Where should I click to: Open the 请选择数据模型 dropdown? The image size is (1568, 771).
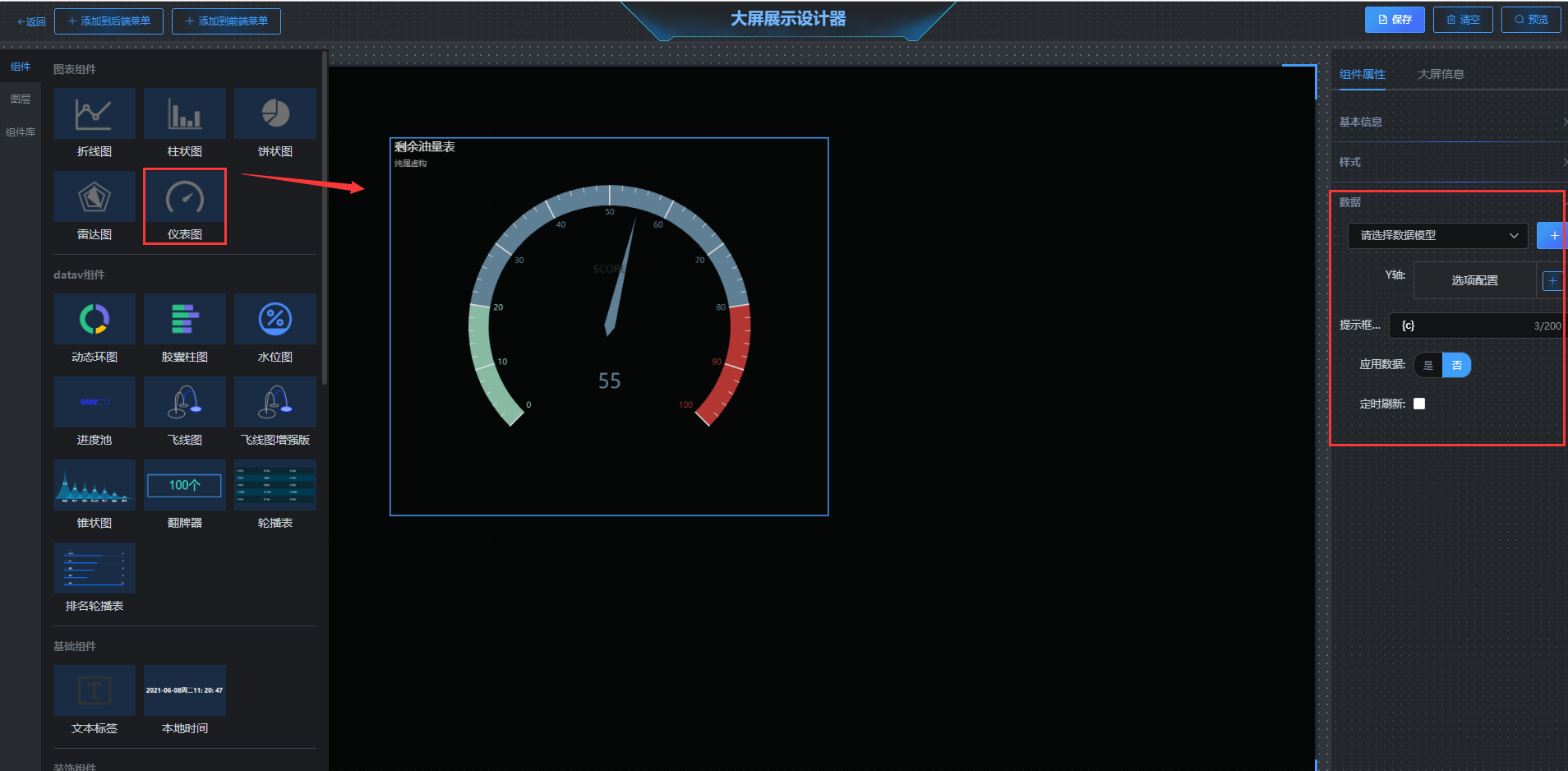point(1437,236)
